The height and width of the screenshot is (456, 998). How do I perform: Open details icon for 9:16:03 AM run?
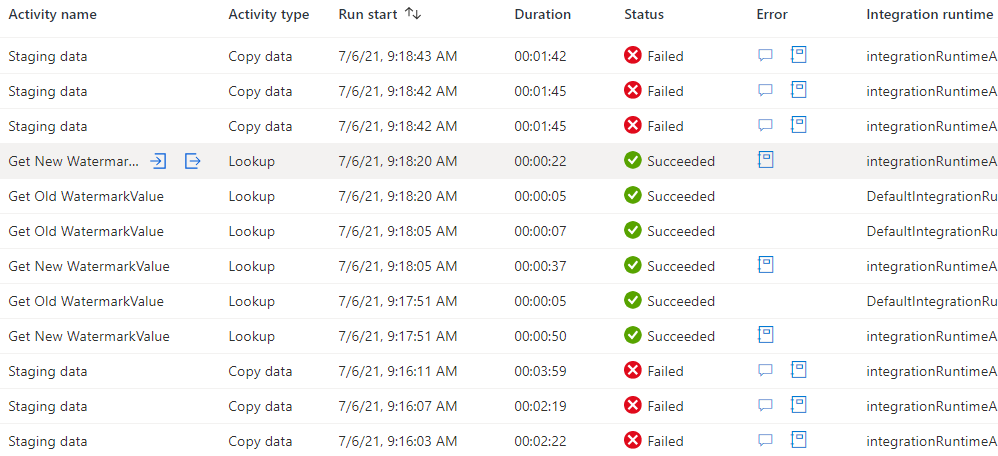799,440
